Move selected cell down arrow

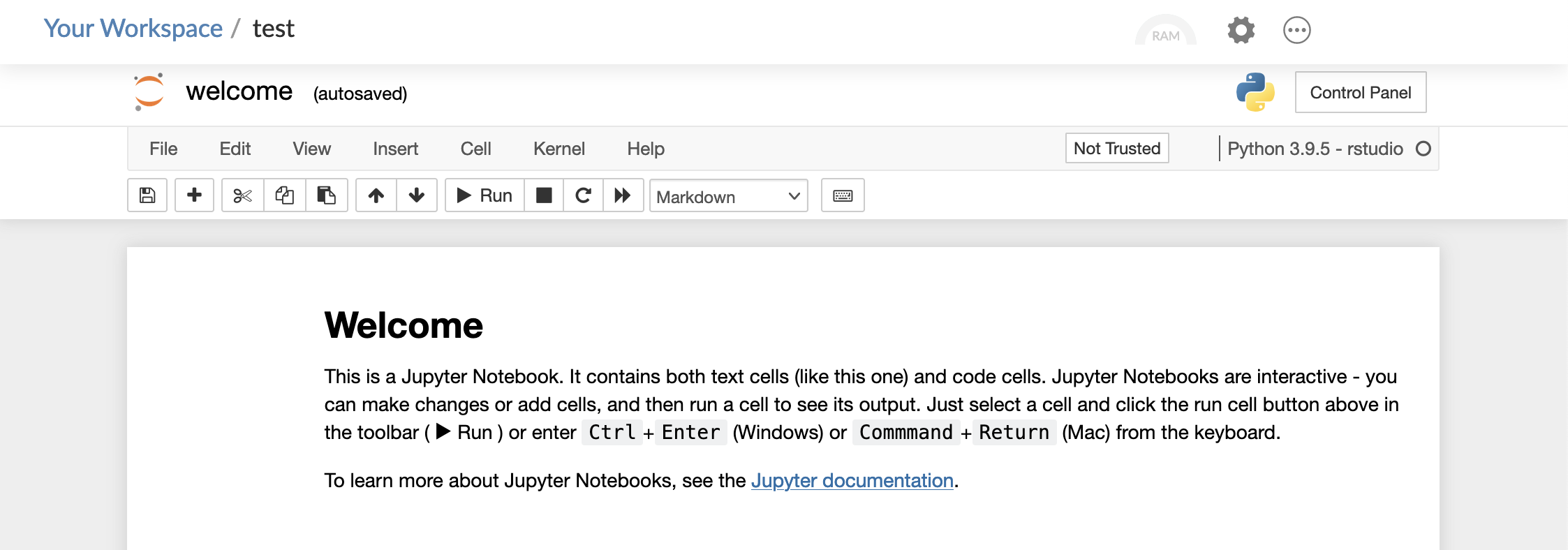(417, 195)
